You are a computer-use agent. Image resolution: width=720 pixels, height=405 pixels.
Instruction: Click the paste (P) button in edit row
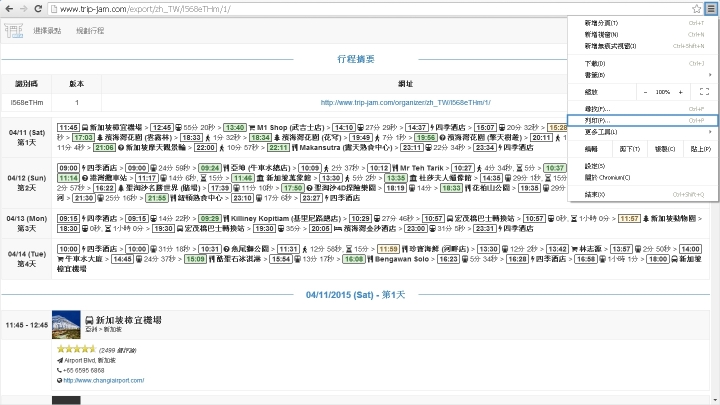click(x=700, y=149)
